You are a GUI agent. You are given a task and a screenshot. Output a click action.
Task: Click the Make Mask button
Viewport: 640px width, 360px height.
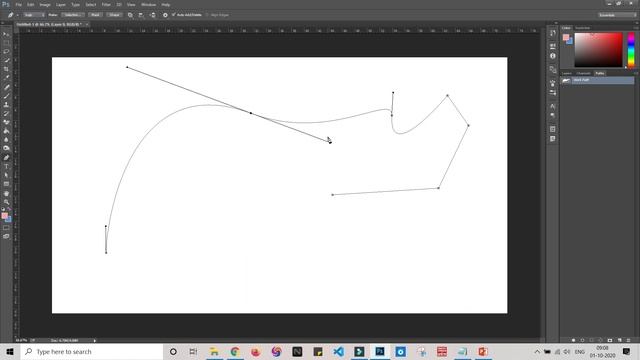click(x=95, y=15)
